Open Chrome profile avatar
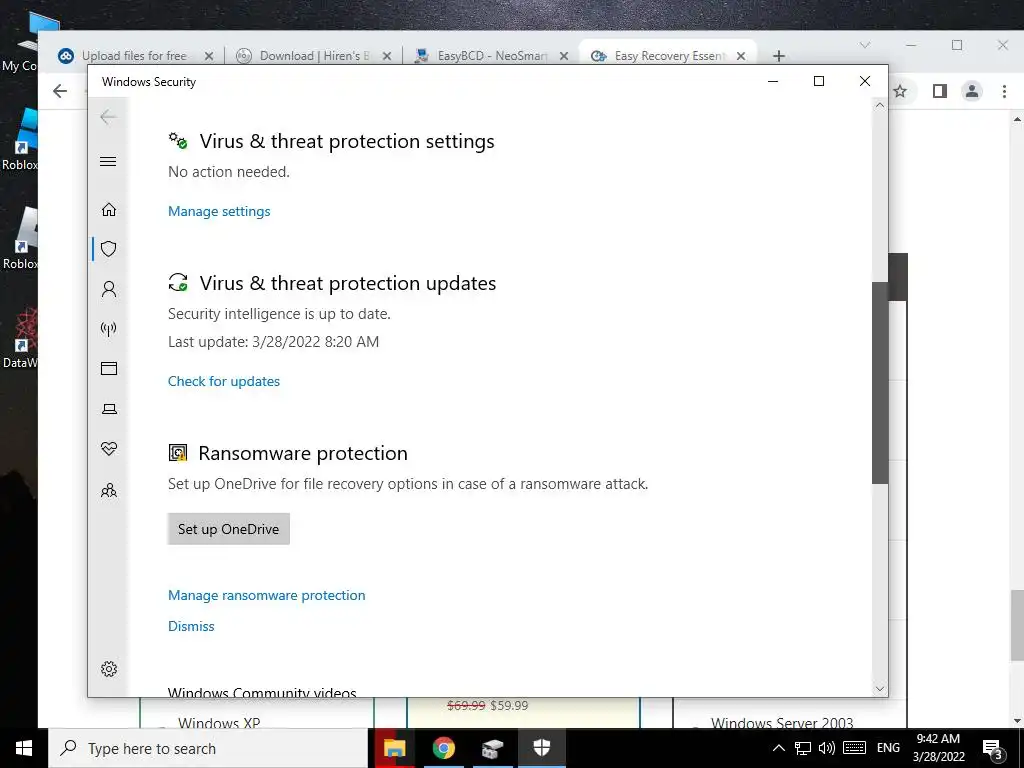The height and width of the screenshot is (768, 1024). [972, 91]
